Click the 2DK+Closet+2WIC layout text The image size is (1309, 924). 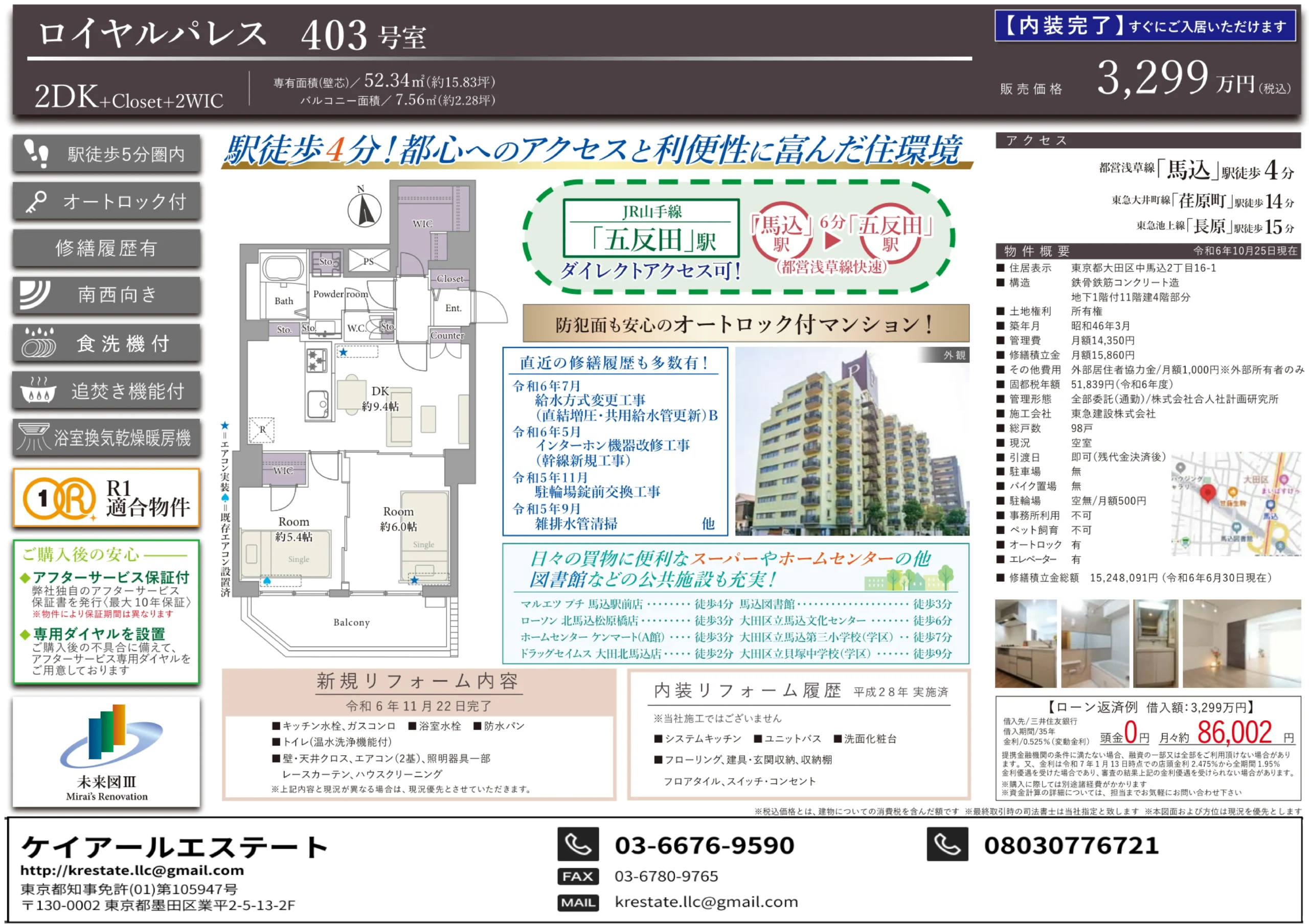[129, 97]
